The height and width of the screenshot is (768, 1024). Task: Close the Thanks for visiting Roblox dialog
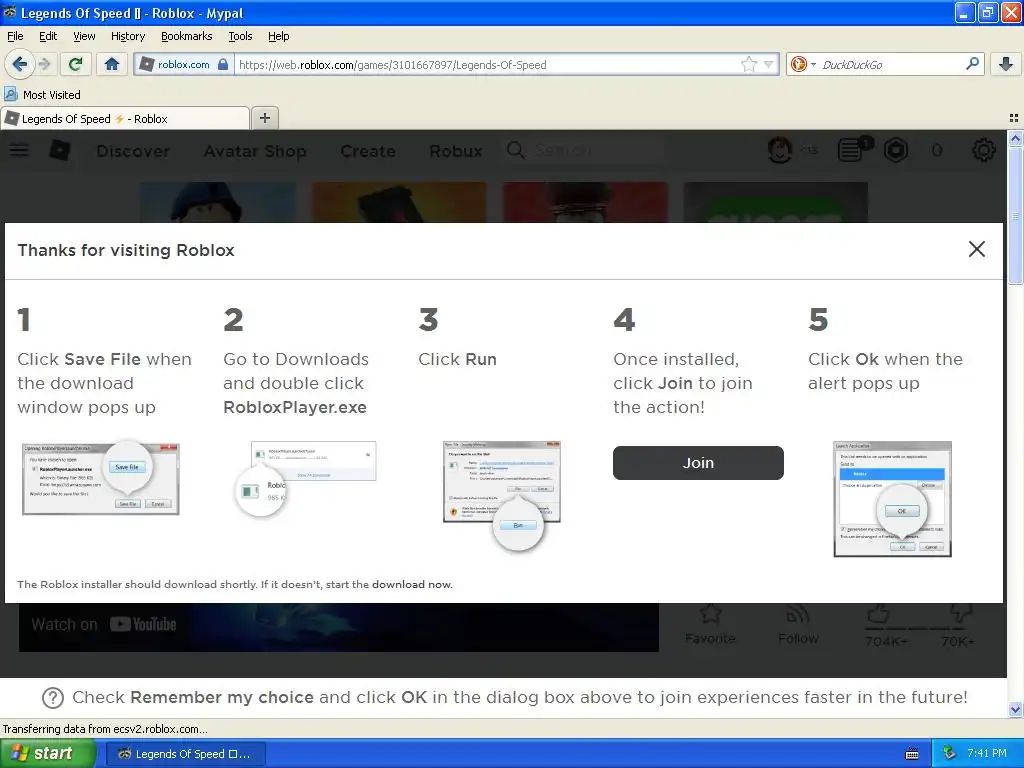tap(976, 249)
